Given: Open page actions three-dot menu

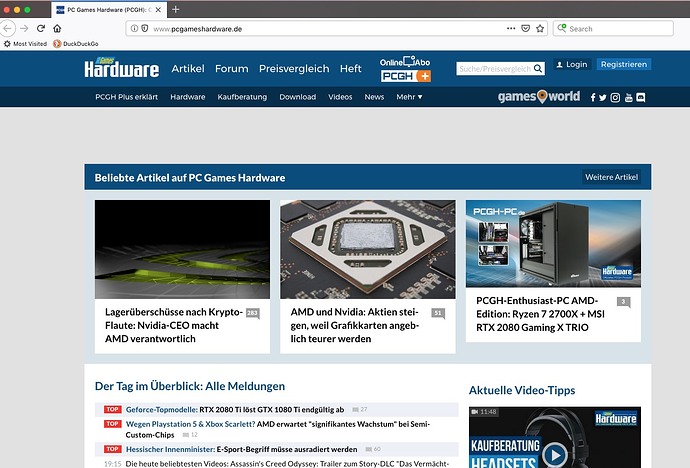Looking at the screenshot, I should [511, 29].
